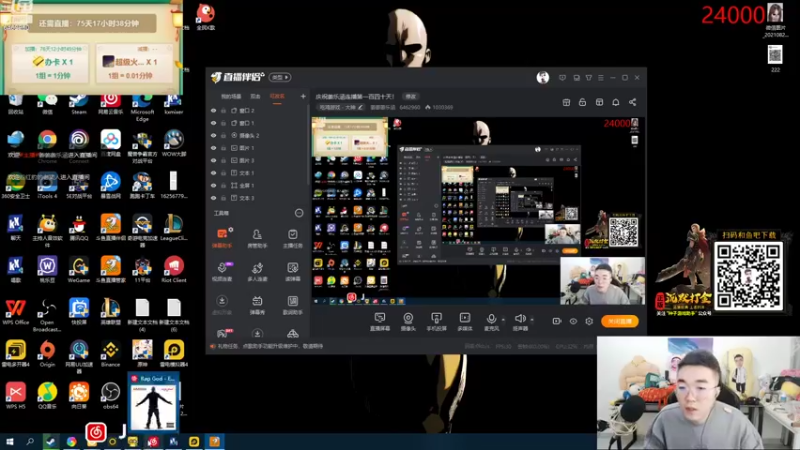Click the 扬声器 speaker icon
This screenshot has height=450, width=800.
pyautogui.click(x=520, y=319)
